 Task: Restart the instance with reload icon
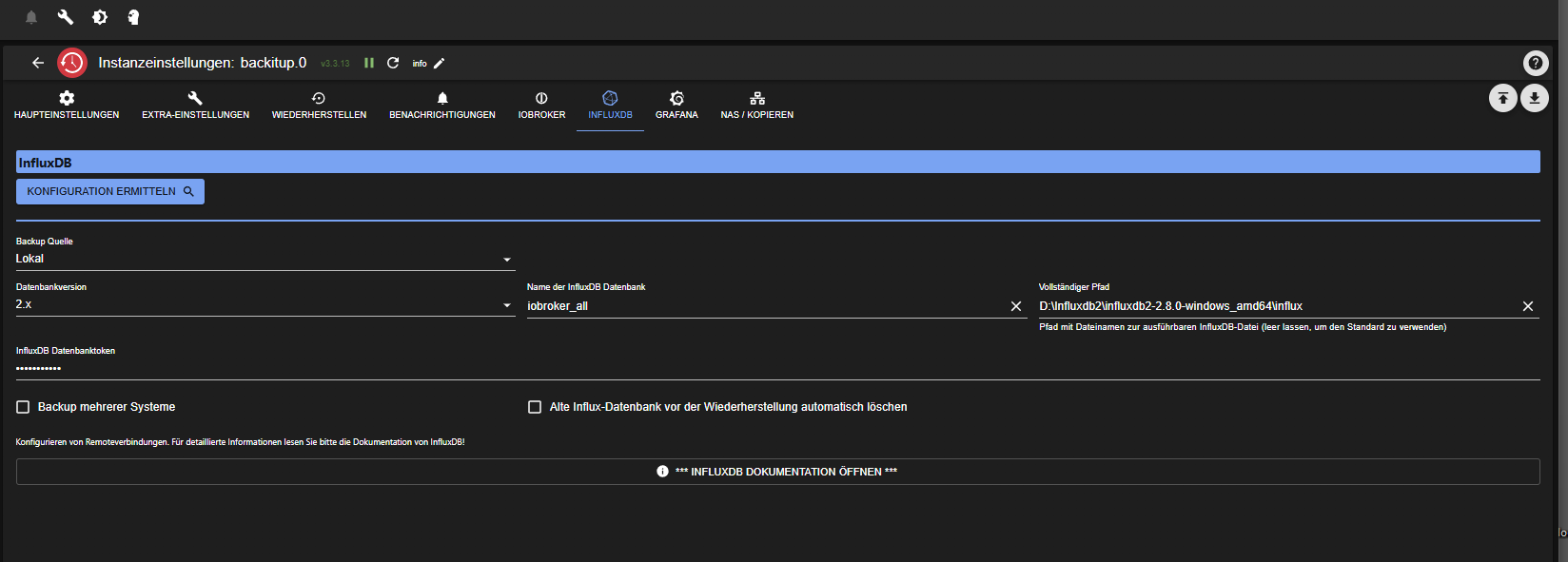[x=393, y=63]
